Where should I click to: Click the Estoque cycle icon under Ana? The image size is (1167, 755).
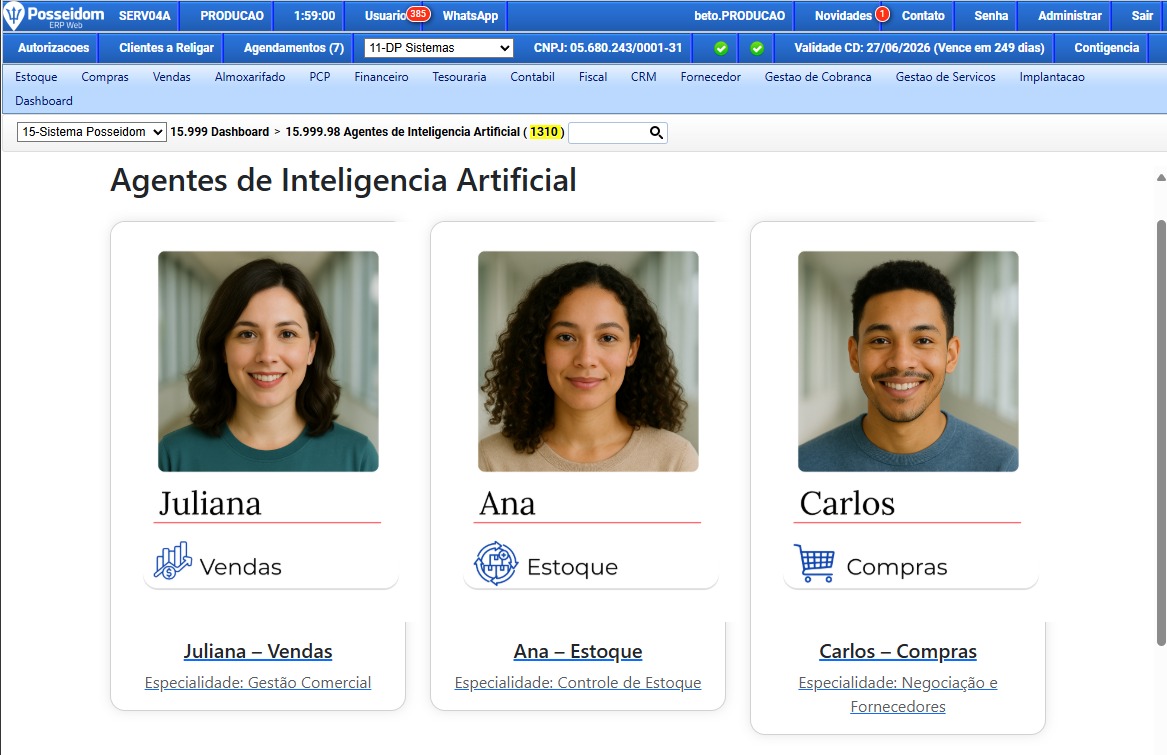coord(496,563)
